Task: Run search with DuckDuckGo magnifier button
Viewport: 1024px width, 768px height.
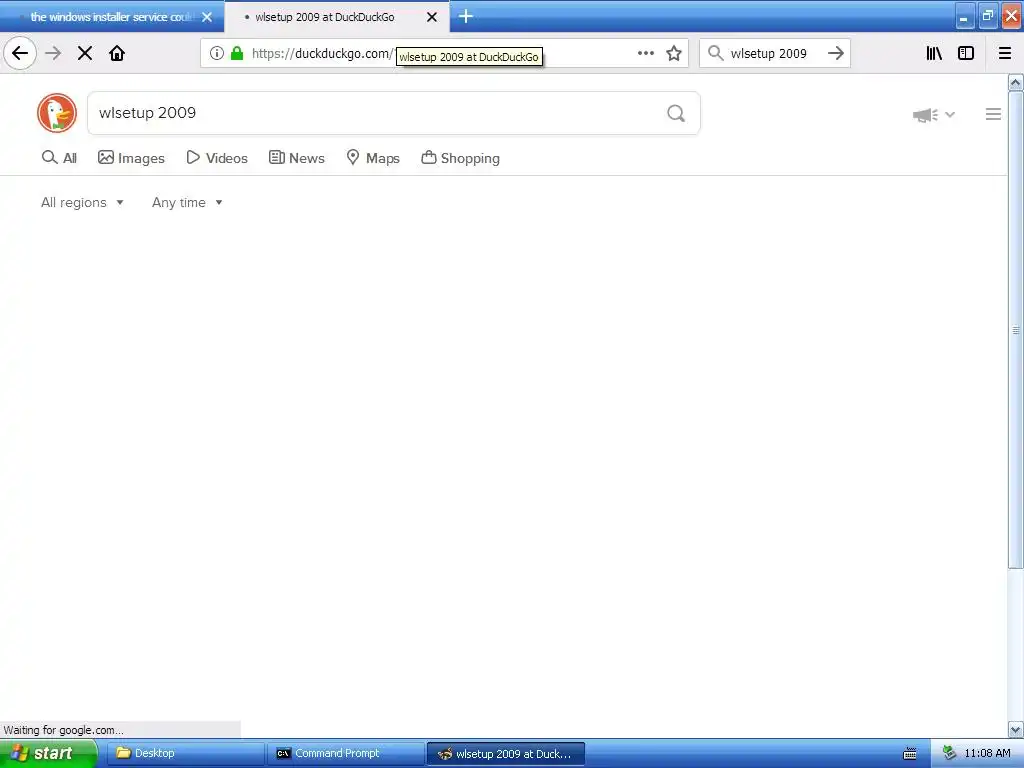Action: (676, 114)
